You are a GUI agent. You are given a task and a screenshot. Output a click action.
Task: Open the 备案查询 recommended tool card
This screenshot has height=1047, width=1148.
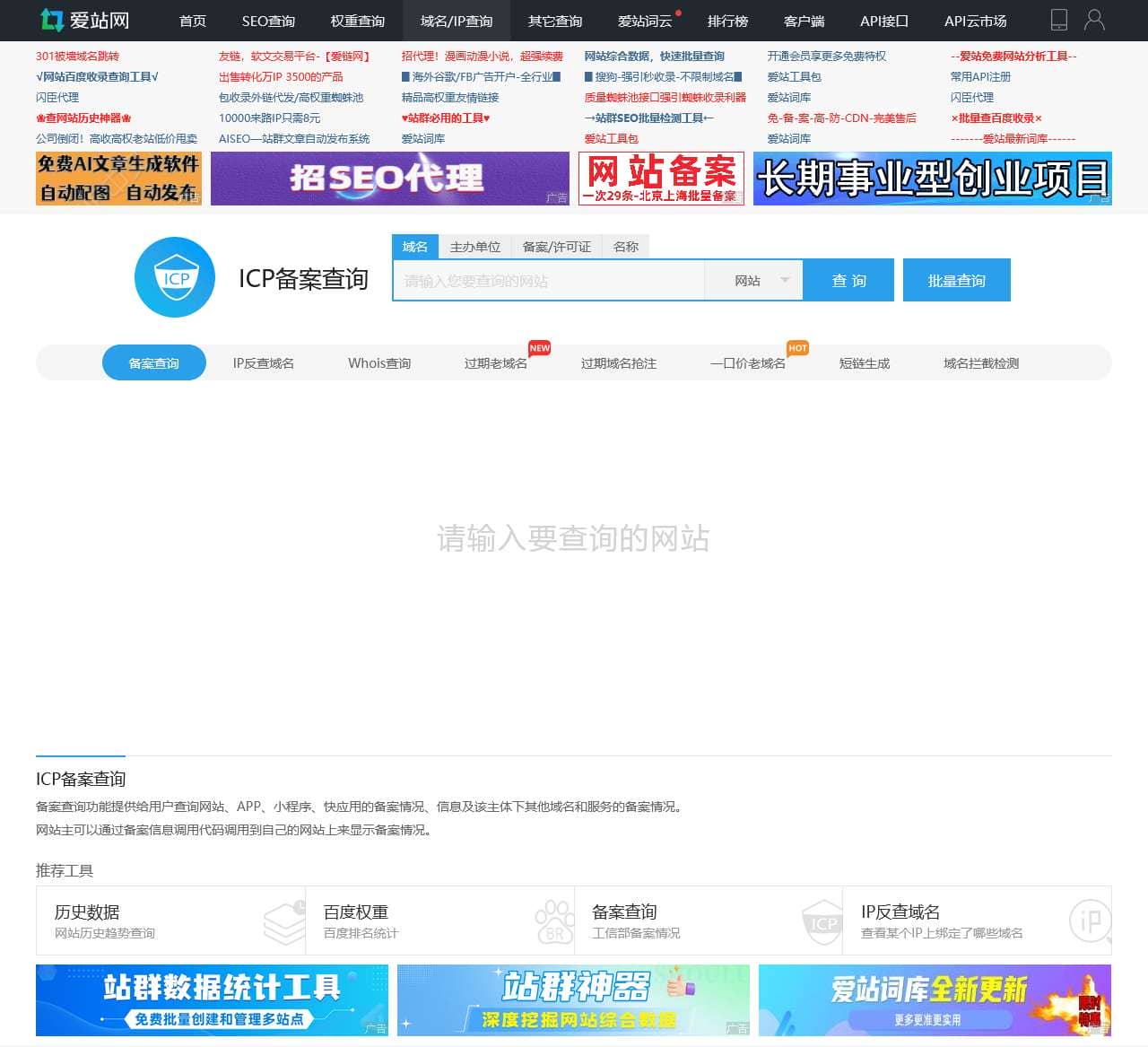[709, 920]
